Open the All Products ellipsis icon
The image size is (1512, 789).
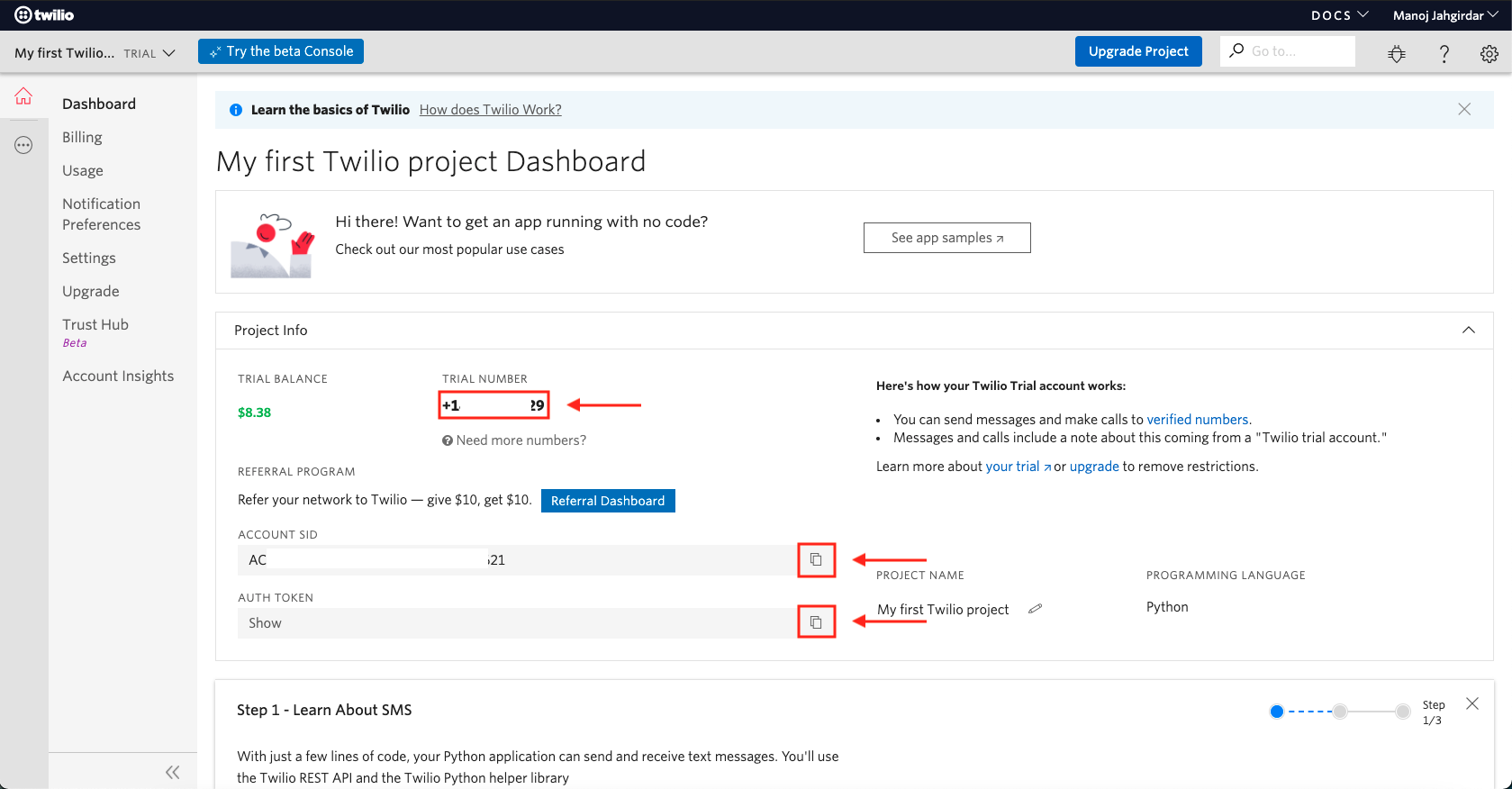tap(23, 145)
